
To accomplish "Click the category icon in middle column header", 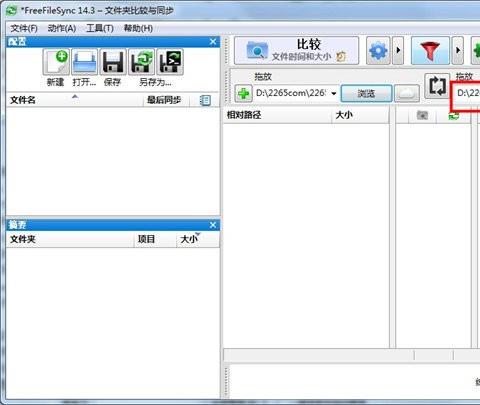I will (422, 115).
